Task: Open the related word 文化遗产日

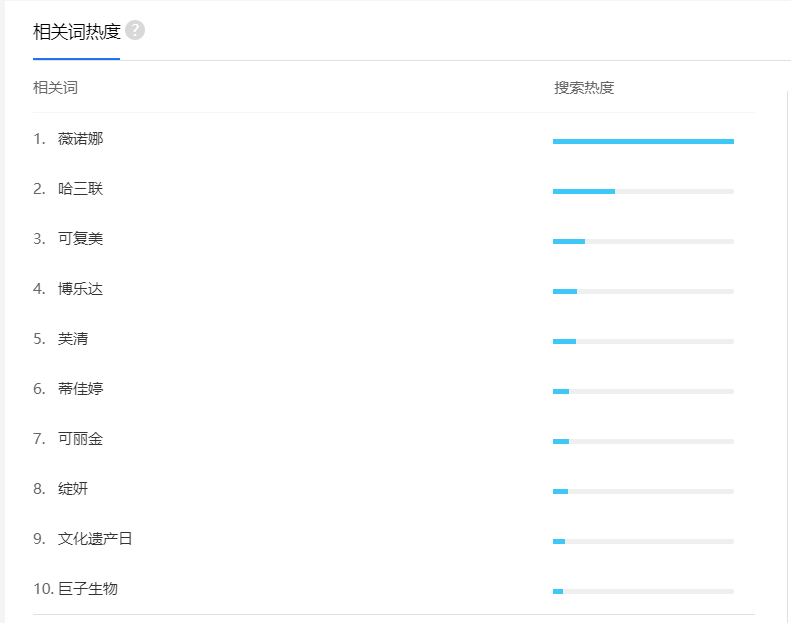Action: [x=95, y=539]
